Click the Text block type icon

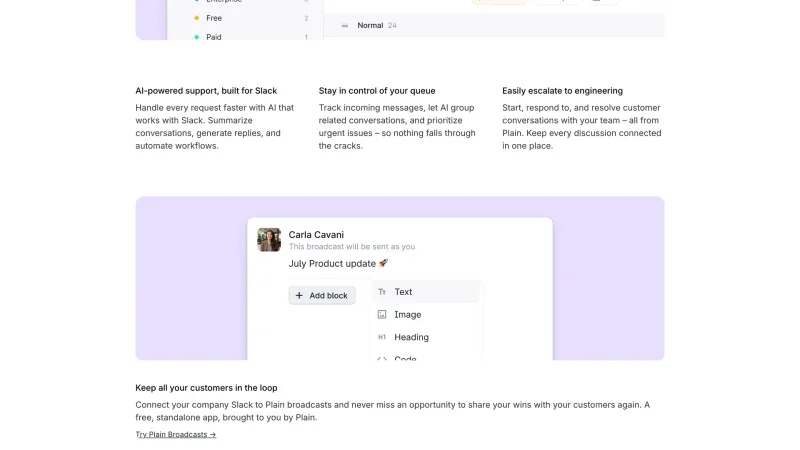click(382, 292)
